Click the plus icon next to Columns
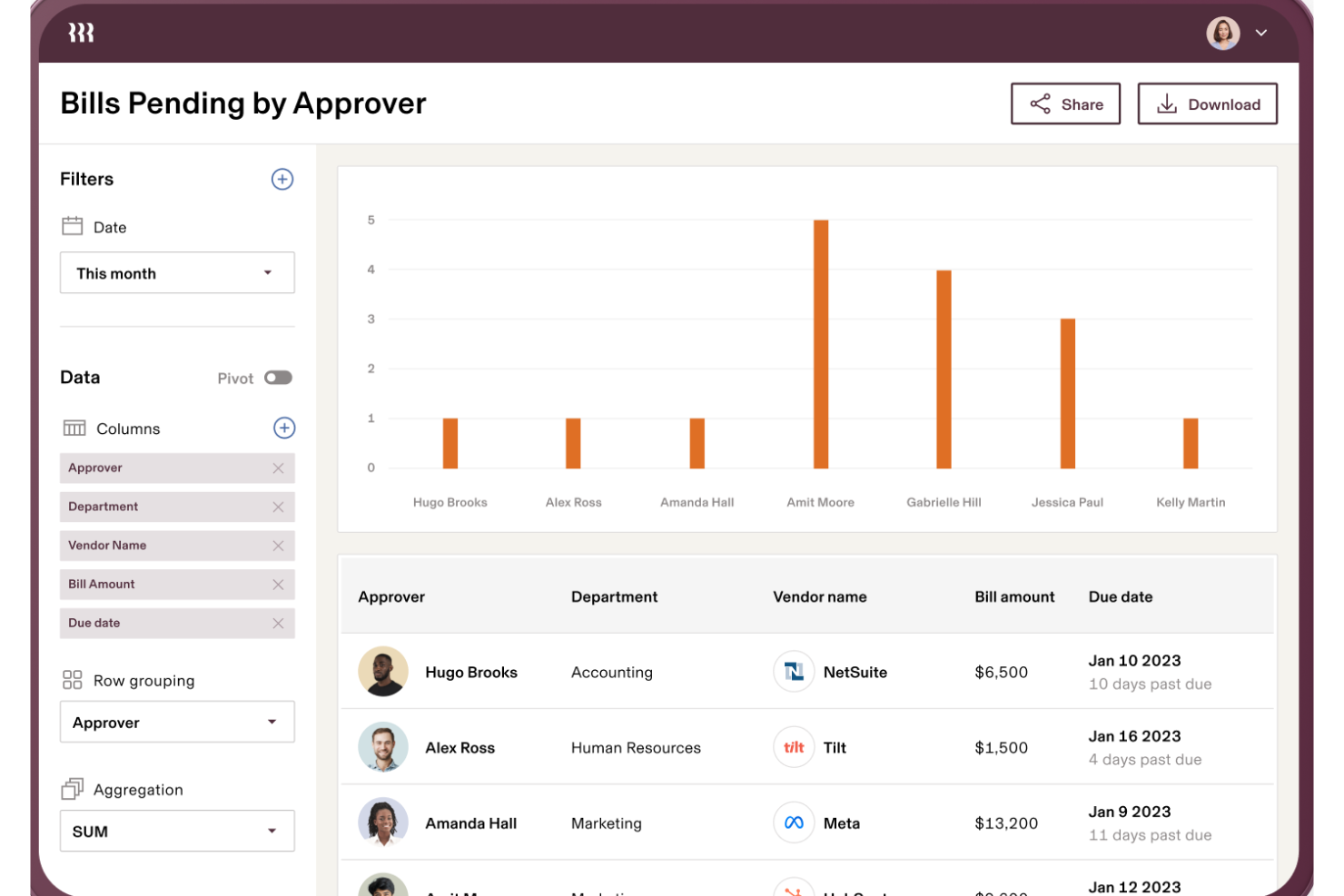This screenshot has height=896, width=1344. pyautogui.click(x=284, y=428)
